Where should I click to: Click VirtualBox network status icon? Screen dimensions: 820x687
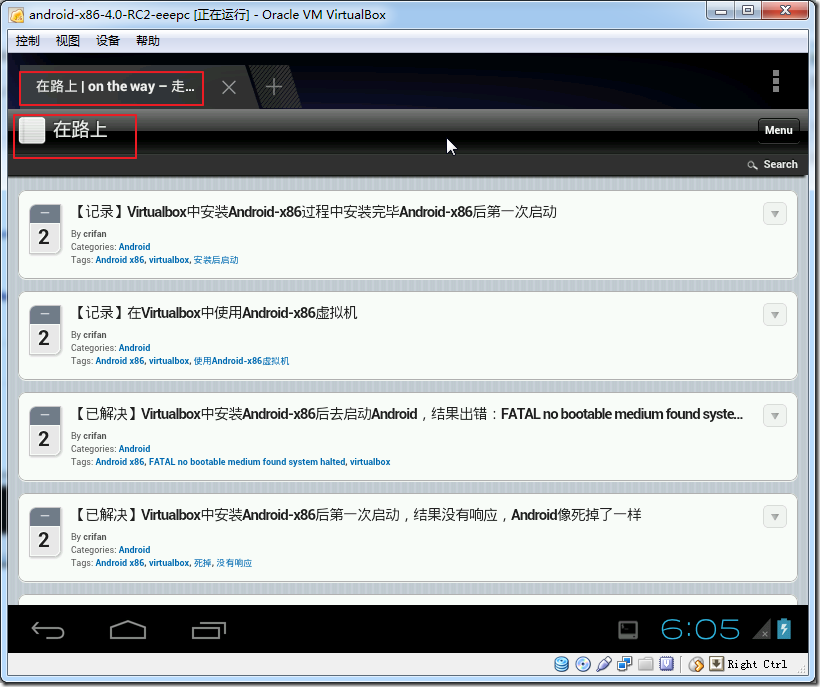click(x=624, y=664)
